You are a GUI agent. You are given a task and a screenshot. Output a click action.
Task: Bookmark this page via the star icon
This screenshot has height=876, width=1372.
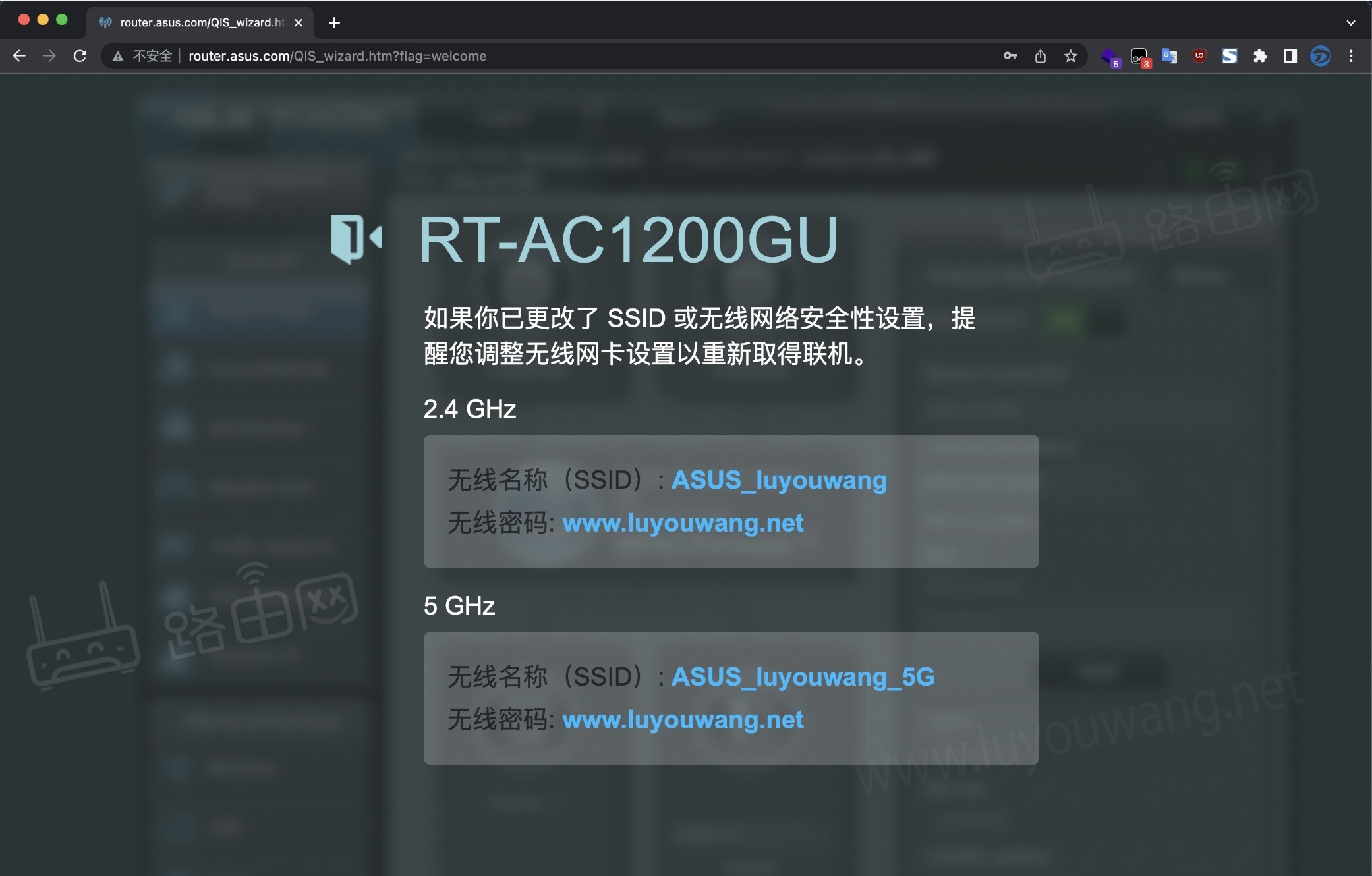[x=1070, y=56]
